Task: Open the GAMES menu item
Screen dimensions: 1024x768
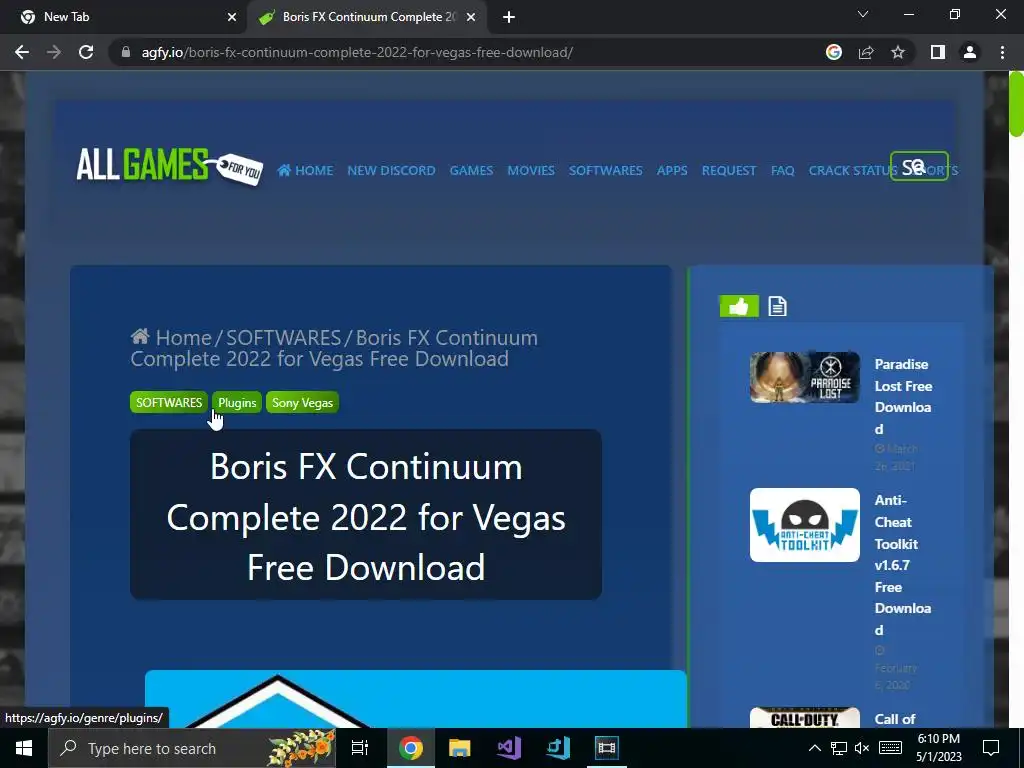Action: (471, 170)
